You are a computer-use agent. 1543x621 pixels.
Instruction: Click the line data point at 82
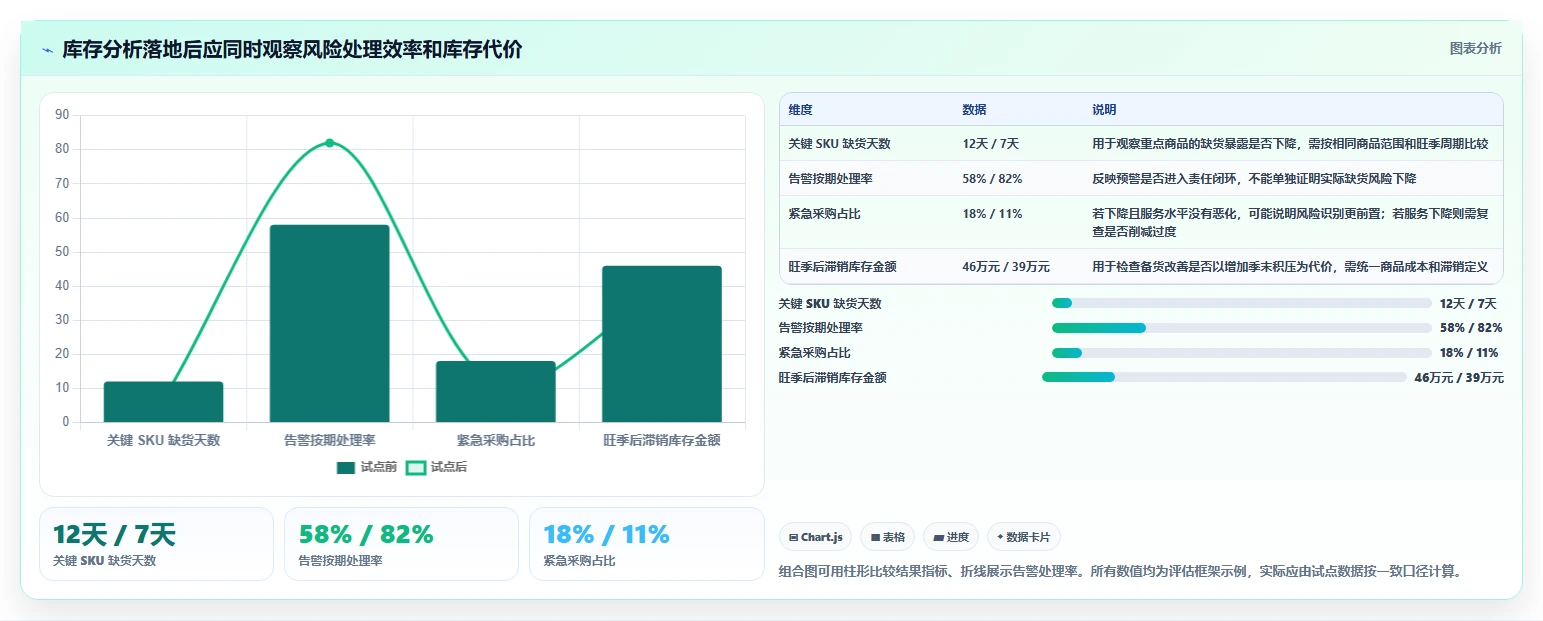tap(329, 143)
